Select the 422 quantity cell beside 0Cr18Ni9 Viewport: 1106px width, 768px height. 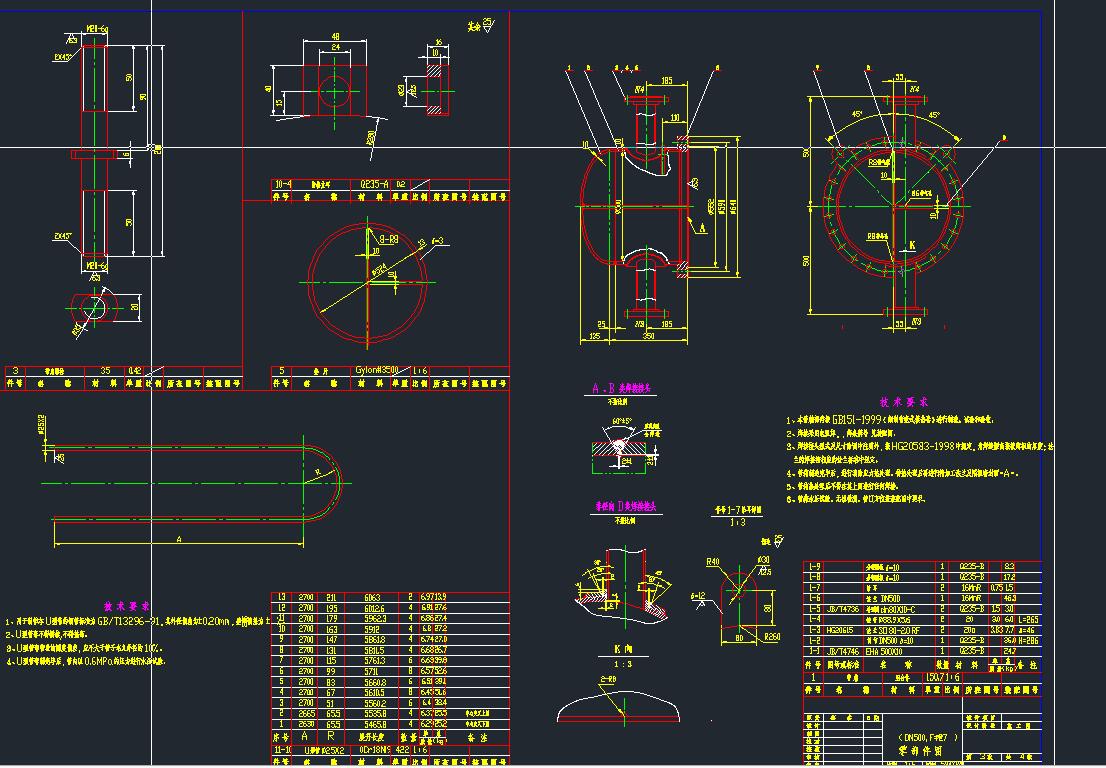tap(404, 751)
